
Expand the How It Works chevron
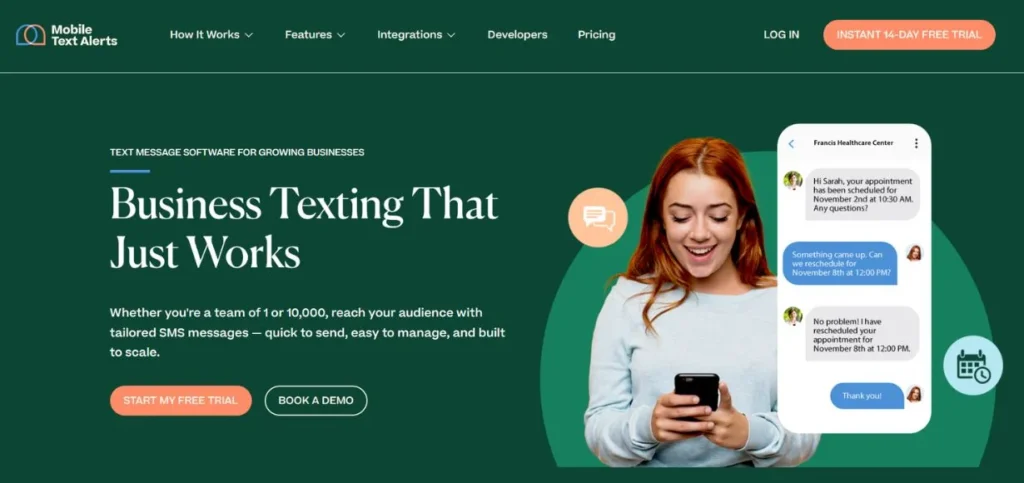point(249,35)
